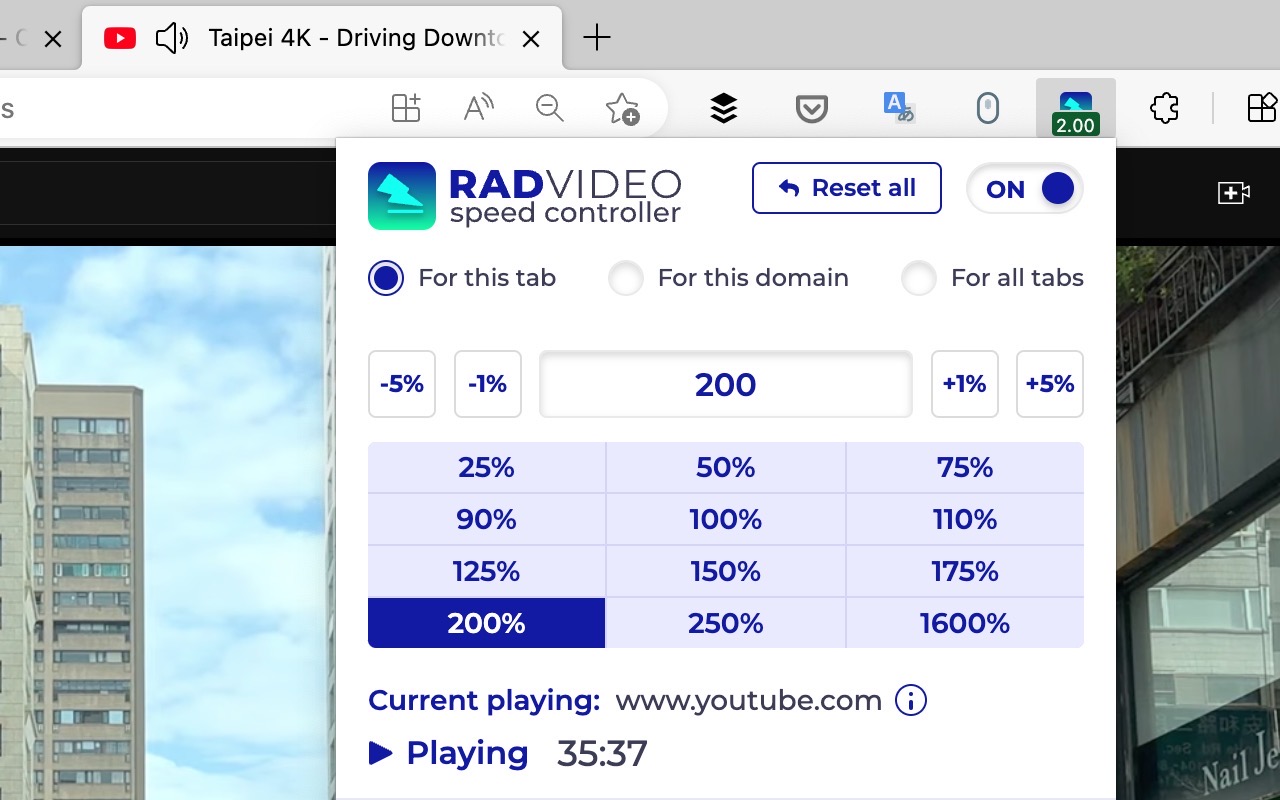
Task: Select the 'For this domain' radio button
Action: coord(626,279)
